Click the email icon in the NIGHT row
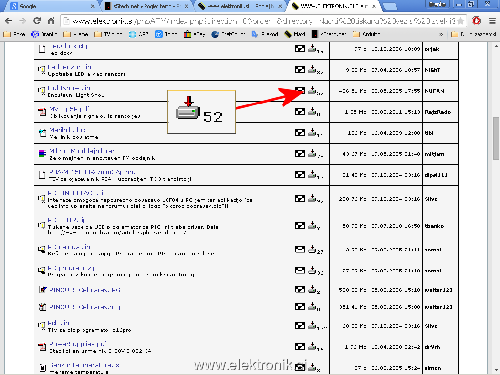The image size is (500, 375). [300, 70]
